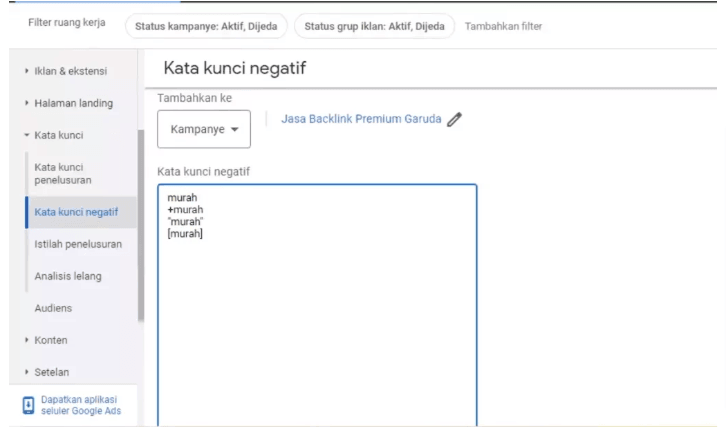
Task: Click the Jasa Backlink Premium Garuda link
Action: pos(361,119)
